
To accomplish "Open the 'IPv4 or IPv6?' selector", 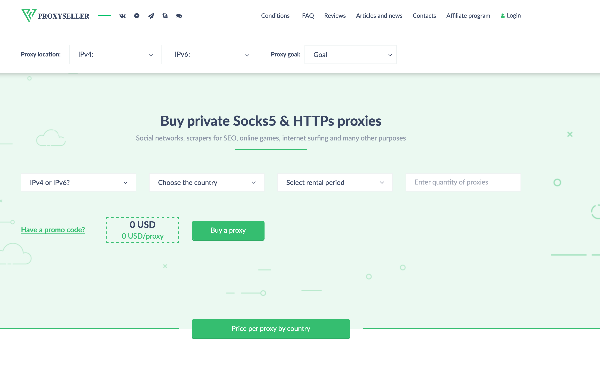I will click(78, 183).
